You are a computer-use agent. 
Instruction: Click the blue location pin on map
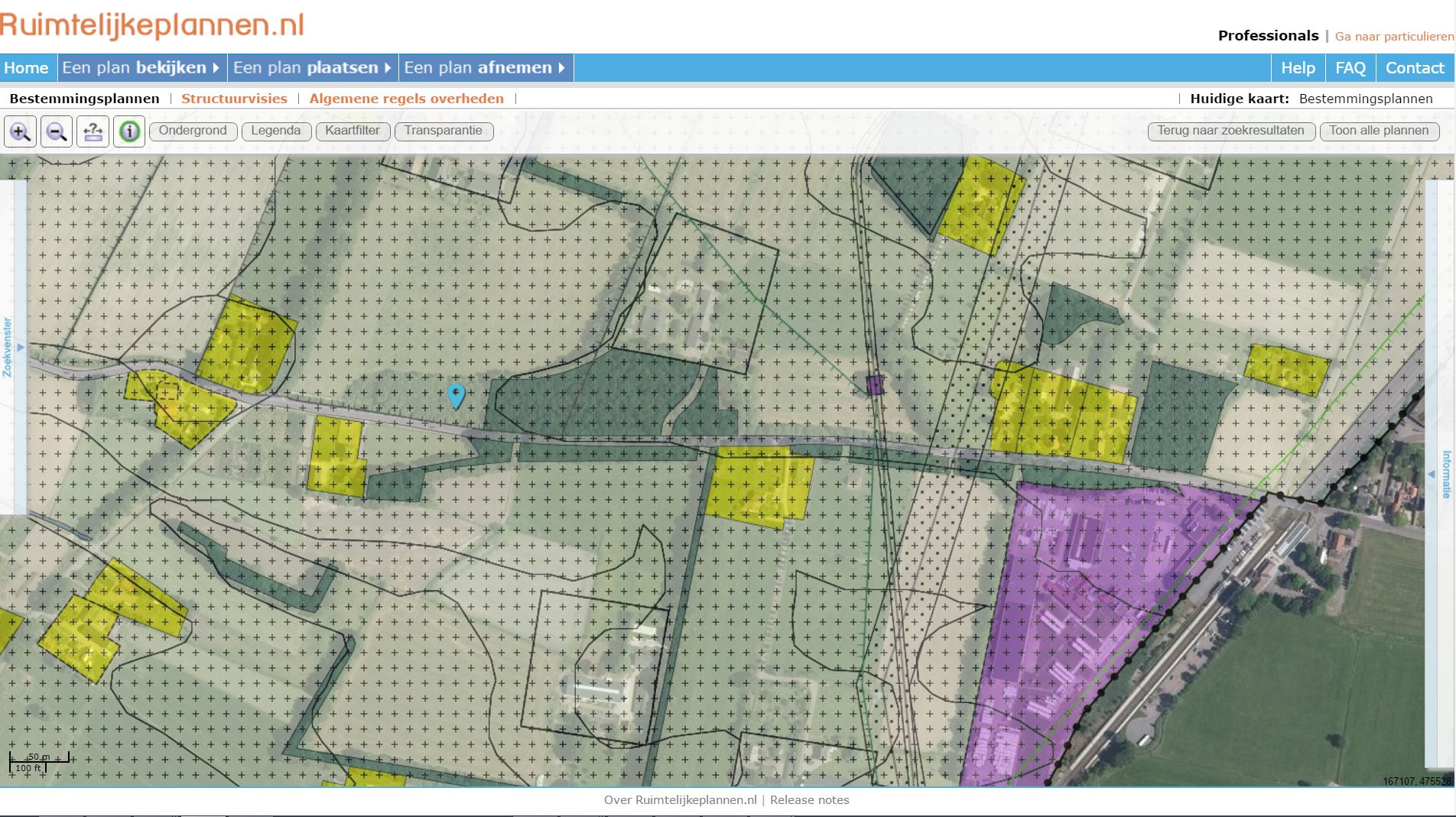pos(456,394)
